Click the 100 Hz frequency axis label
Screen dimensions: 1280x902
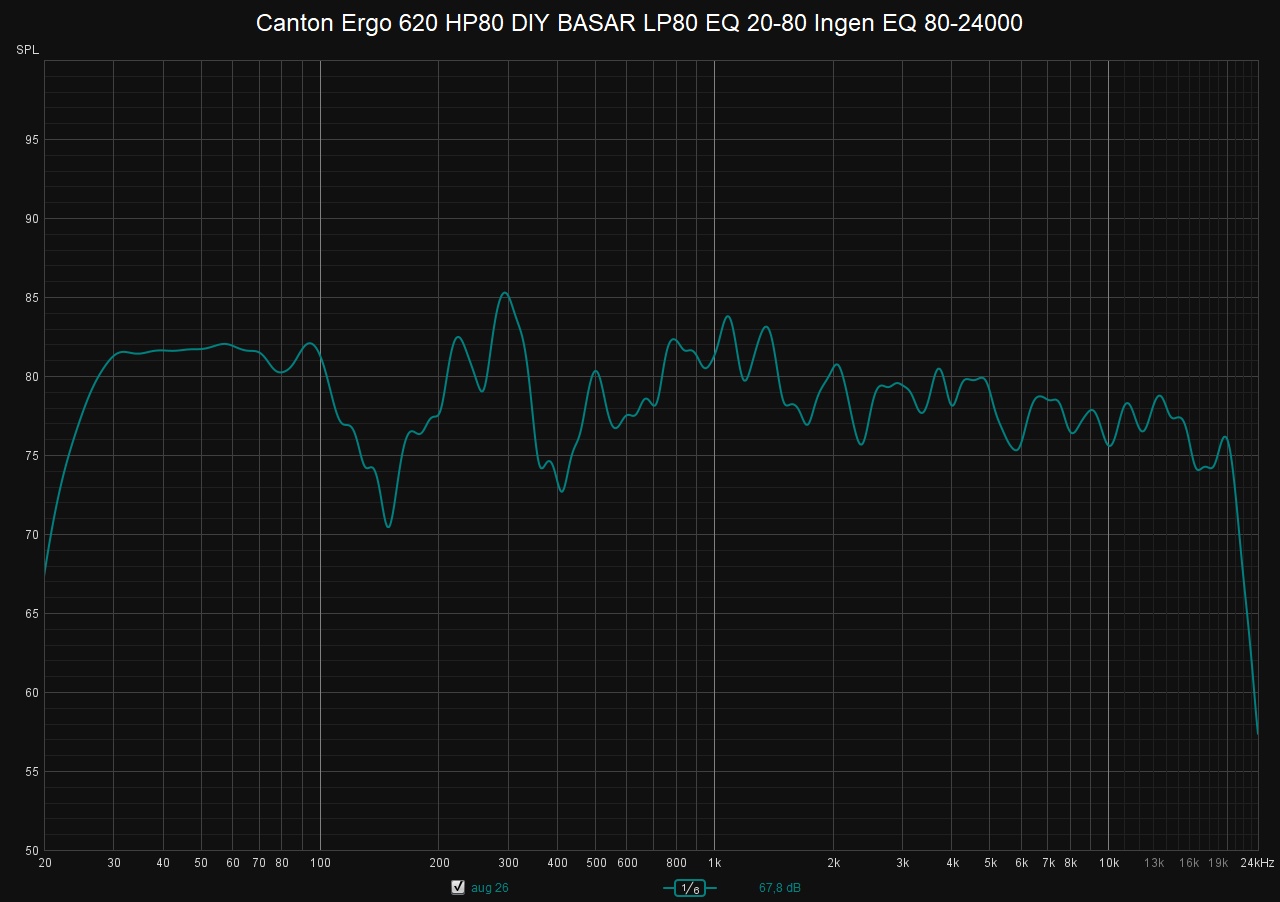(320, 863)
